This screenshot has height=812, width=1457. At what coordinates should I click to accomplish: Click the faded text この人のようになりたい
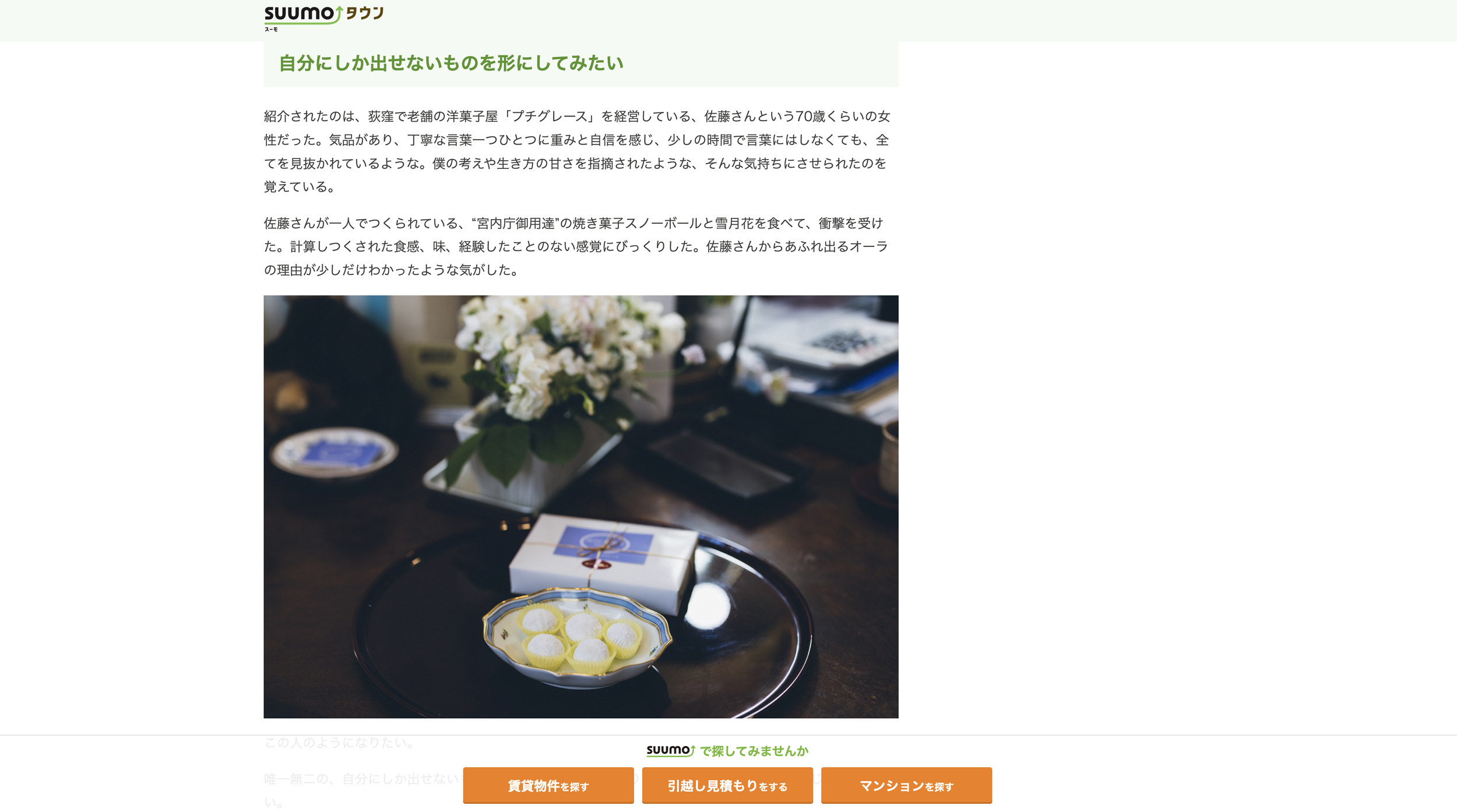click(339, 743)
